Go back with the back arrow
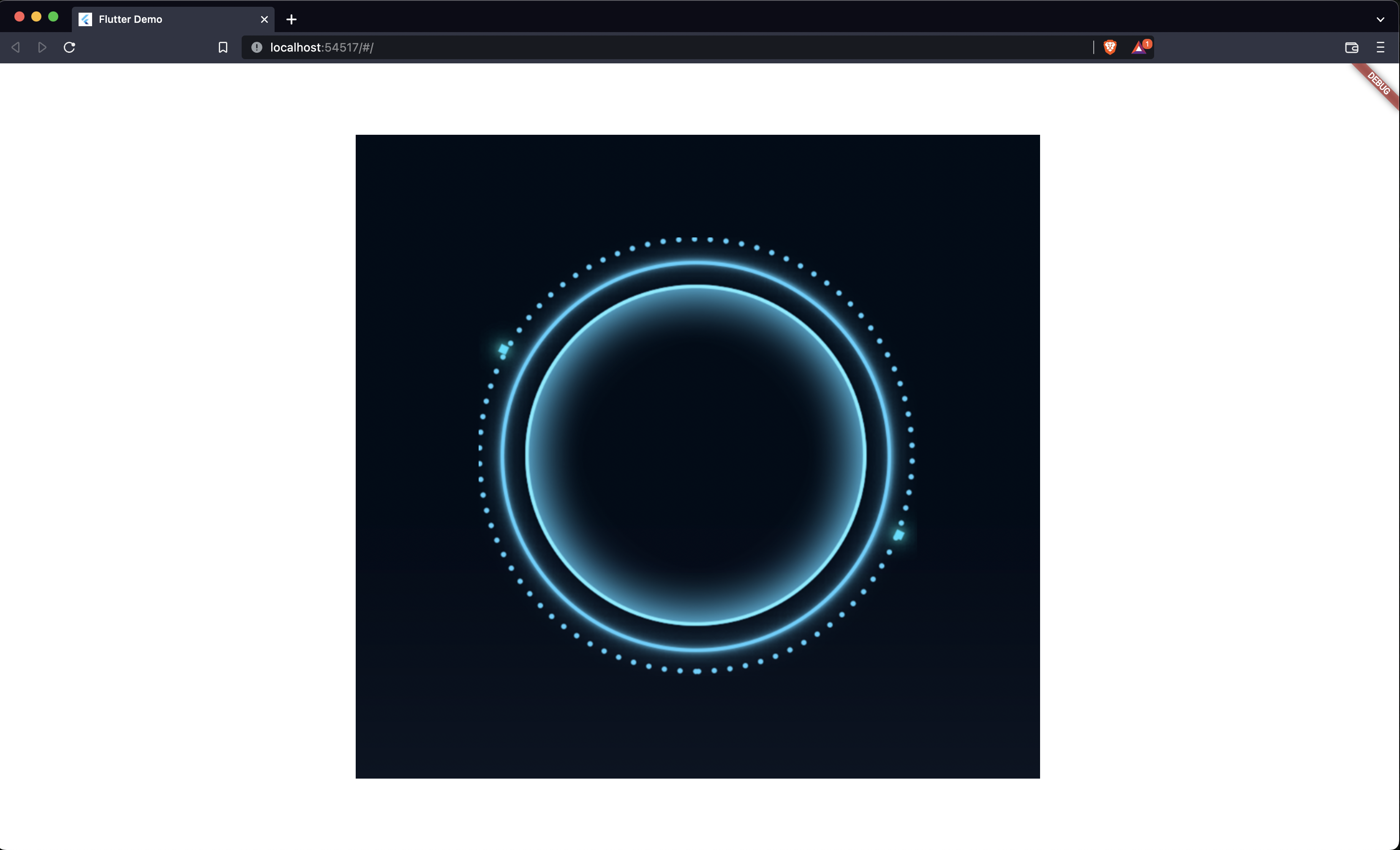Image resolution: width=1400 pixels, height=850 pixels. (16, 47)
